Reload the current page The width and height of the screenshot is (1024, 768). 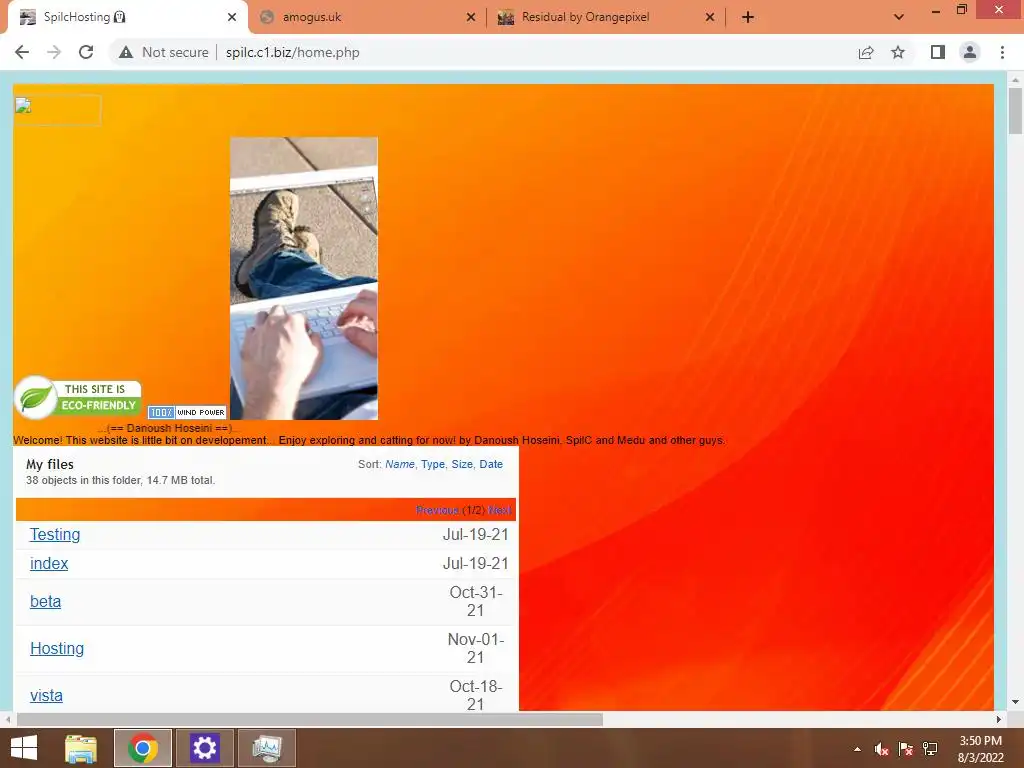coord(86,52)
